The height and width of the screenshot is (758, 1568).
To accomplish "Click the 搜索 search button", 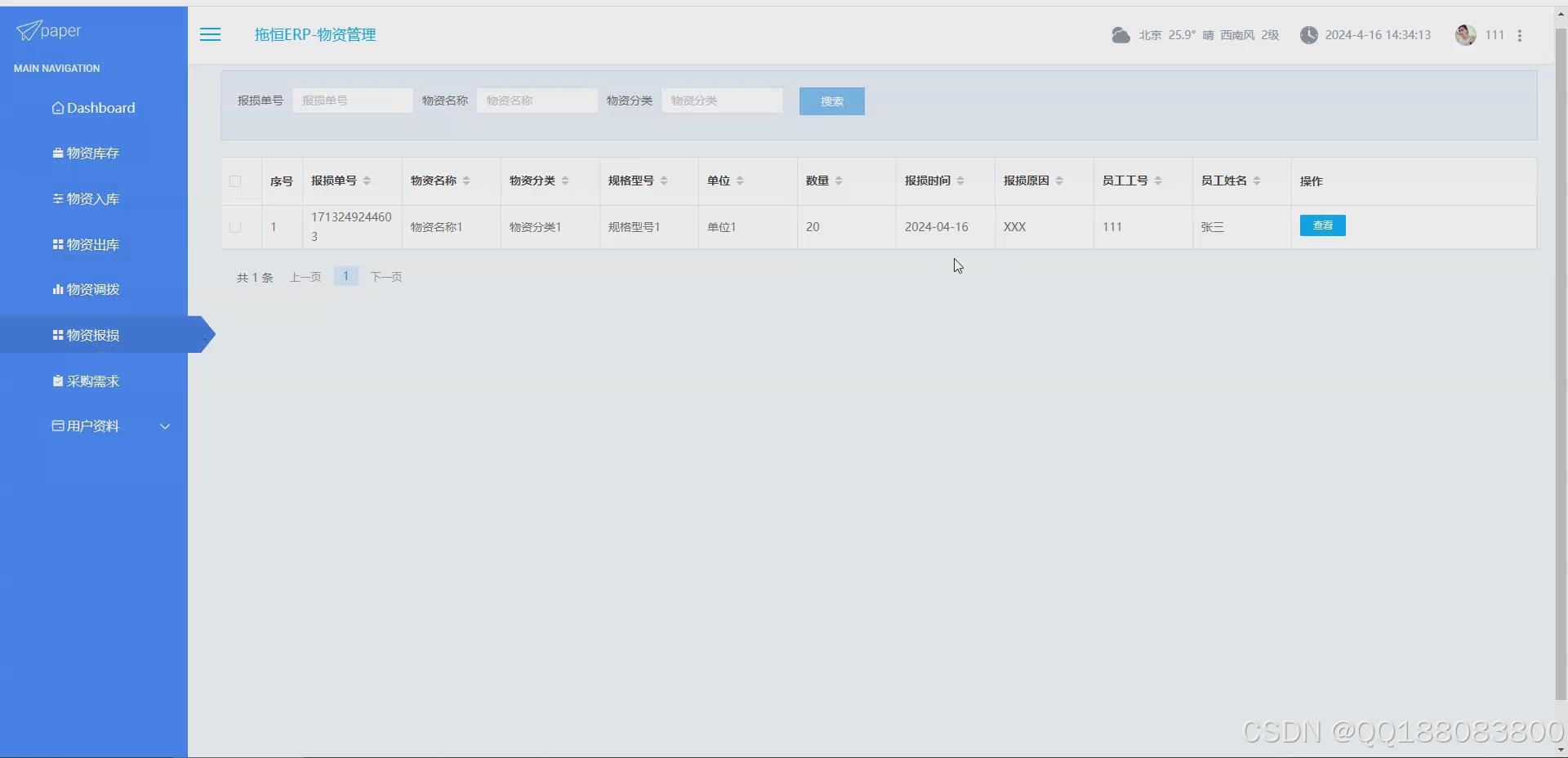I will pos(831,100).
